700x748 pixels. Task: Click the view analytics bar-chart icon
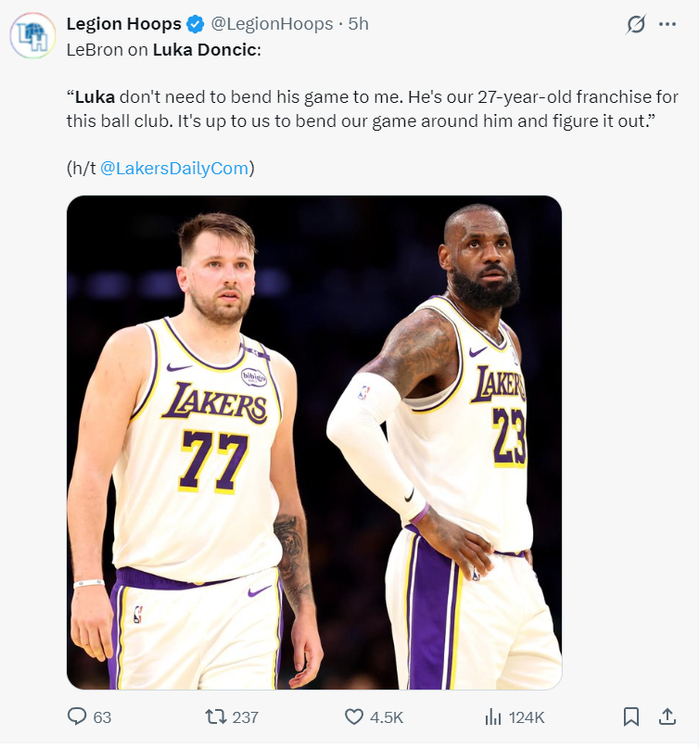click(493, 717)
